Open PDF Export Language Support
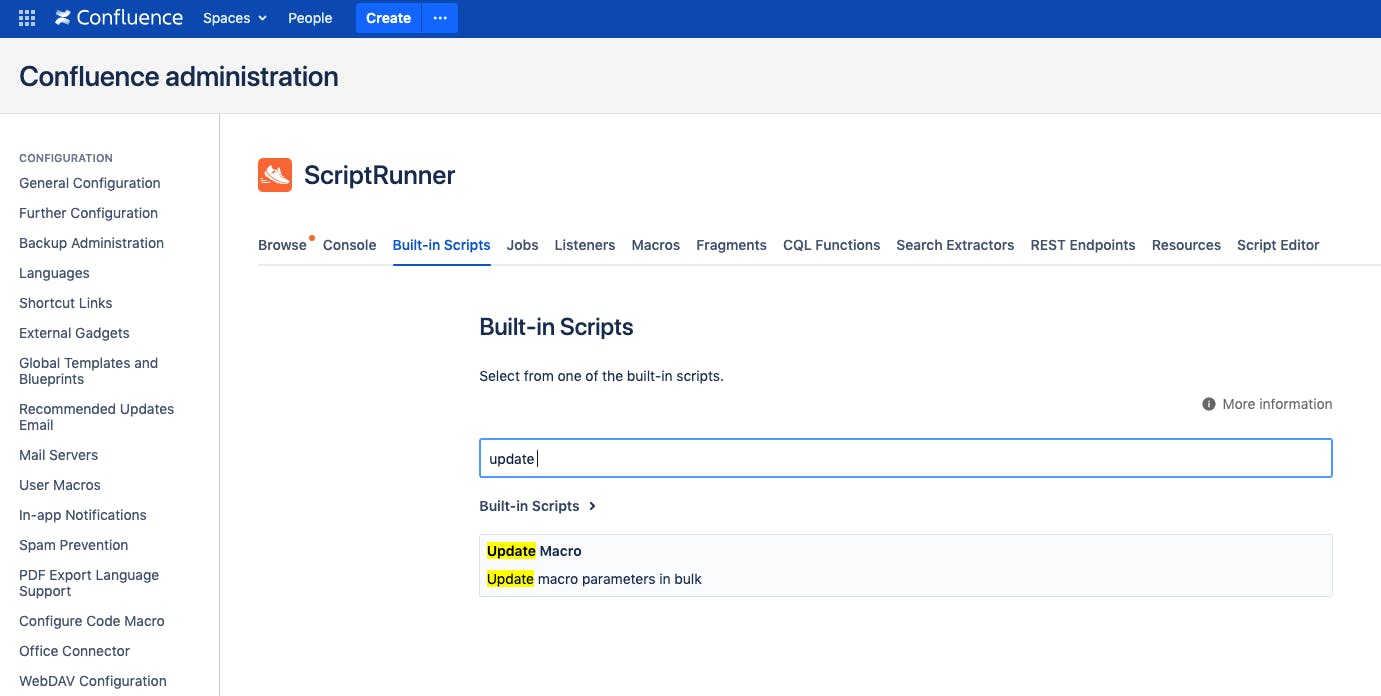 click(x=89, y=583)
